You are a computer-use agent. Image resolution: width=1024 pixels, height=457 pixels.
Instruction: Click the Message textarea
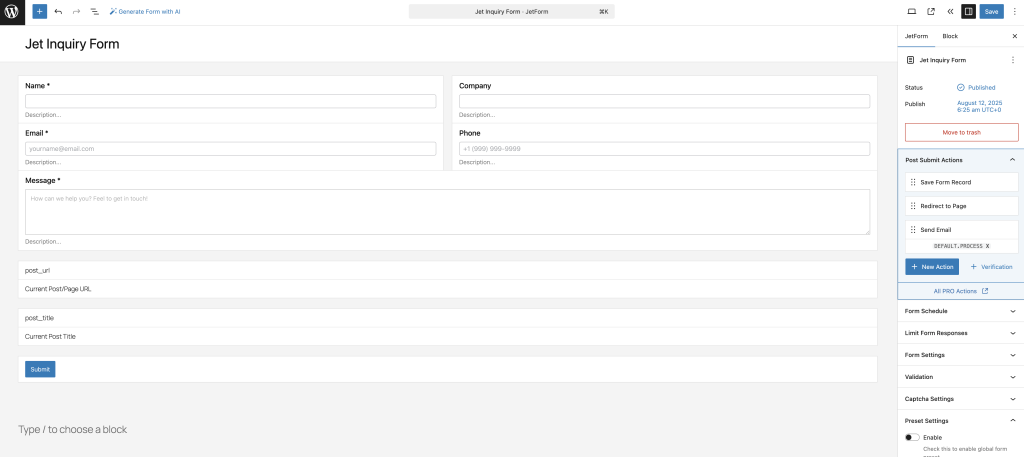tap(447, 212)
